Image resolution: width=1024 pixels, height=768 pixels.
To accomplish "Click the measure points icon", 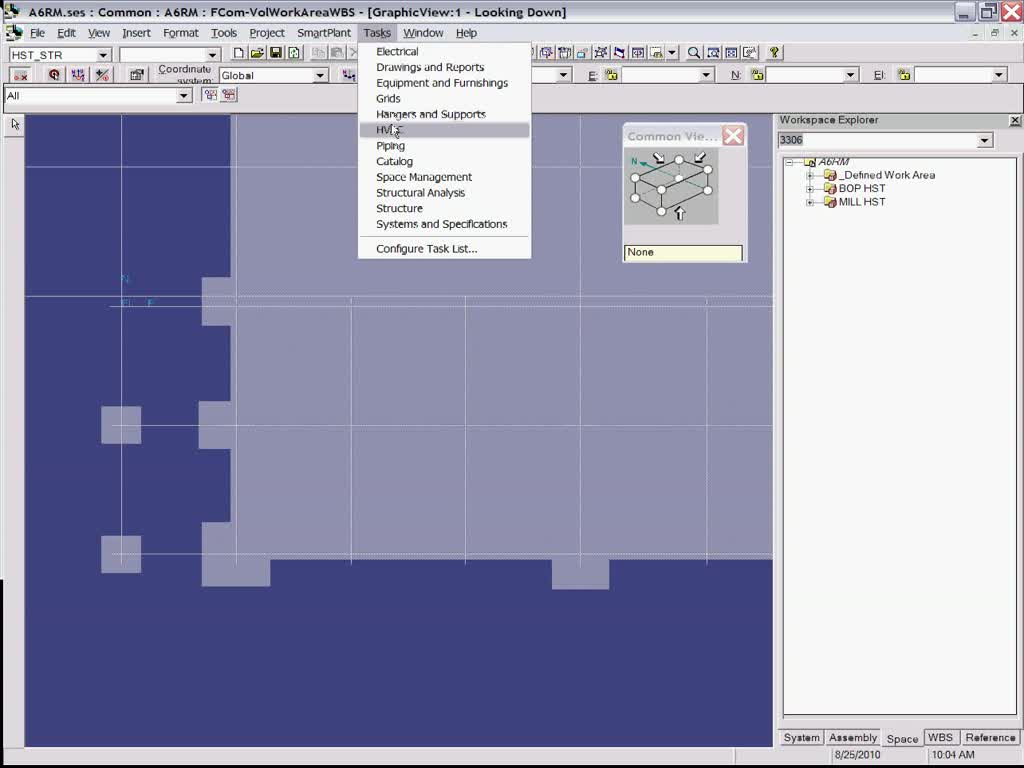I will [x=78, y=75].
